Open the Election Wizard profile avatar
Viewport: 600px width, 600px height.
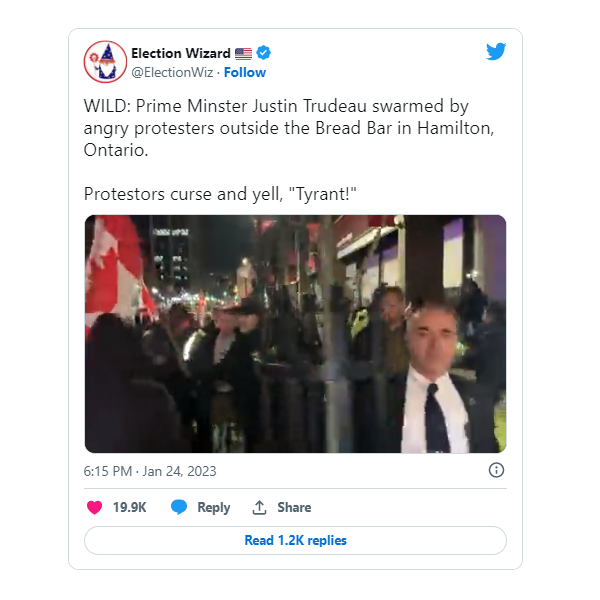coord(105,62)
